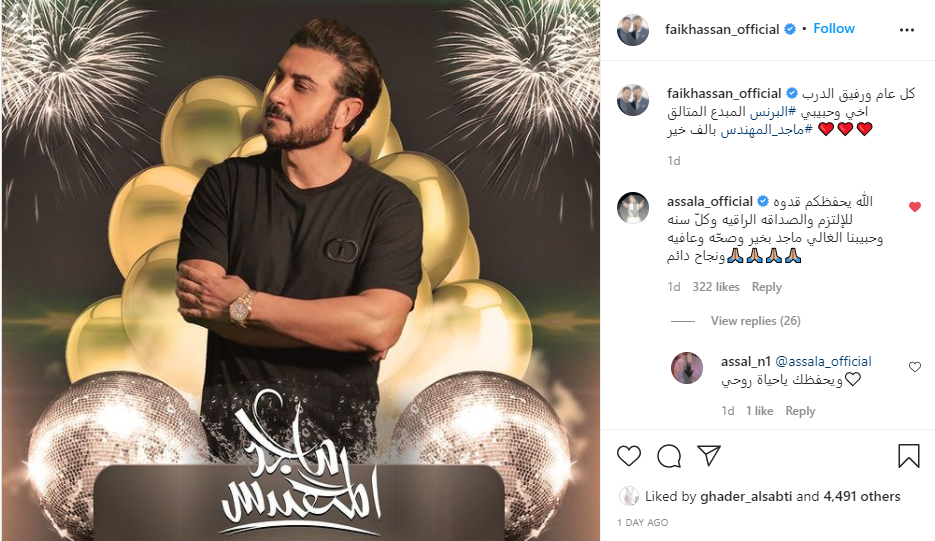The image size is (935, 541).
Task: Expand View replies (26)
Action: [756, 321]
